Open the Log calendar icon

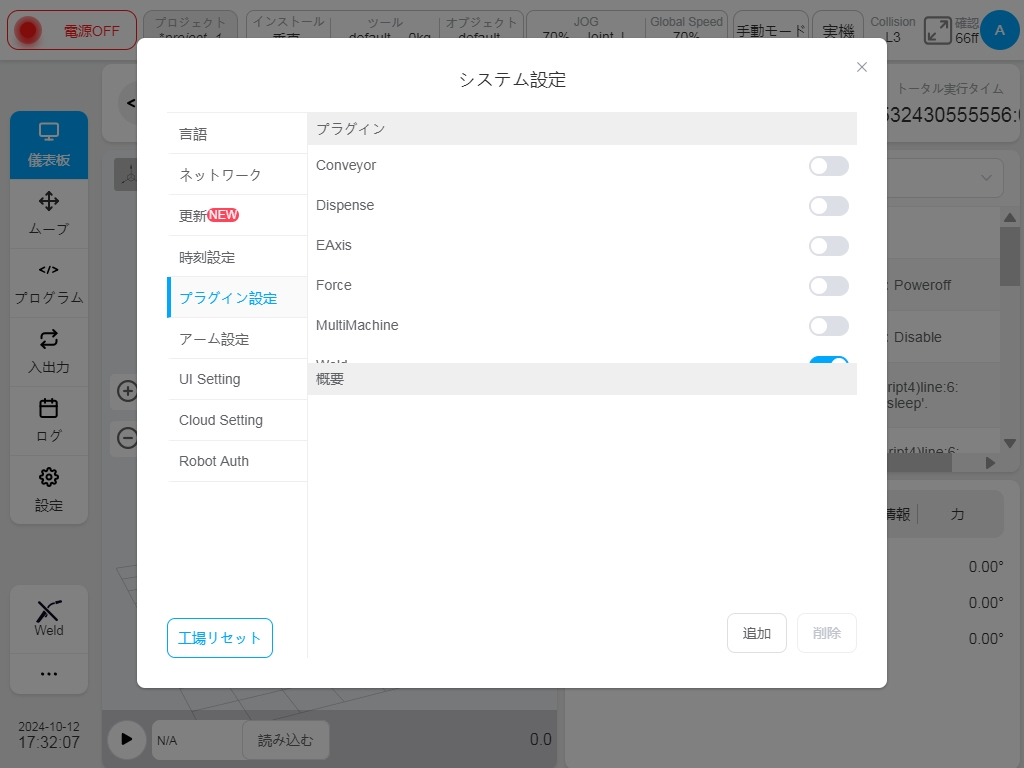click(49, 408)
